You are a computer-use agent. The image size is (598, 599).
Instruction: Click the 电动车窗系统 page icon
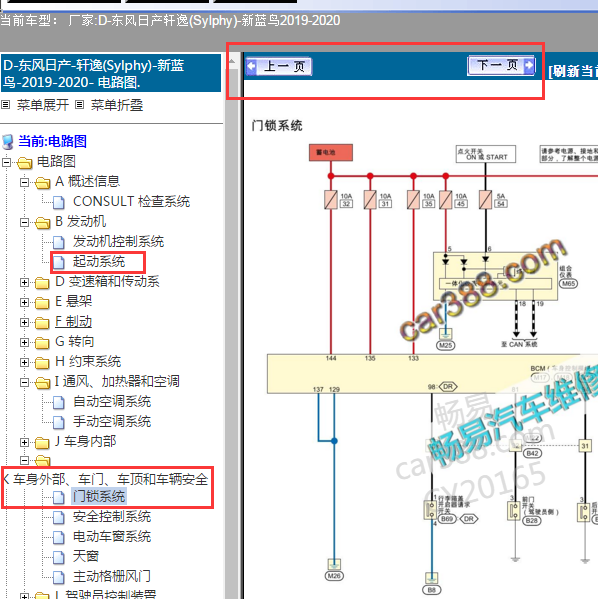59,537
